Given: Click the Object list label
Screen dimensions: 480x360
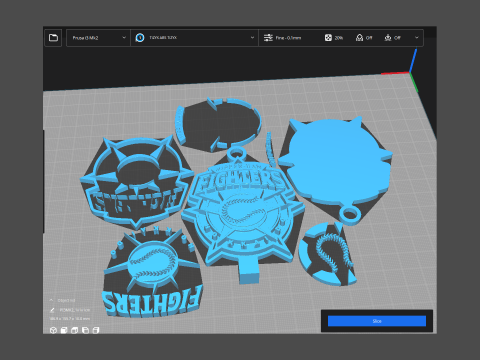Looking at the screenshot, I should click(66, 300).
